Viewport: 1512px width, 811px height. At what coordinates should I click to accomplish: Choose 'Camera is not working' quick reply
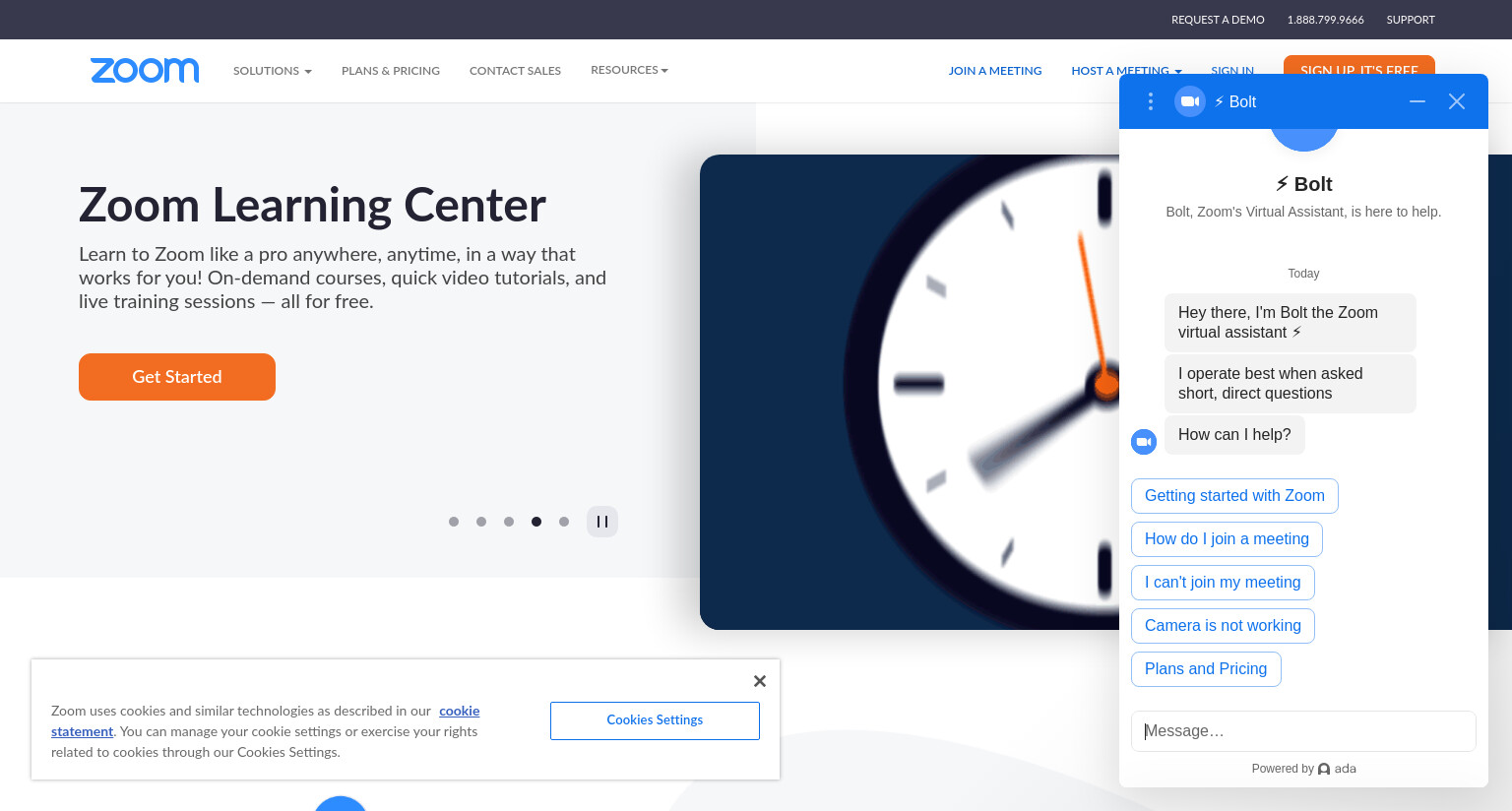(x=1223, y=626)
